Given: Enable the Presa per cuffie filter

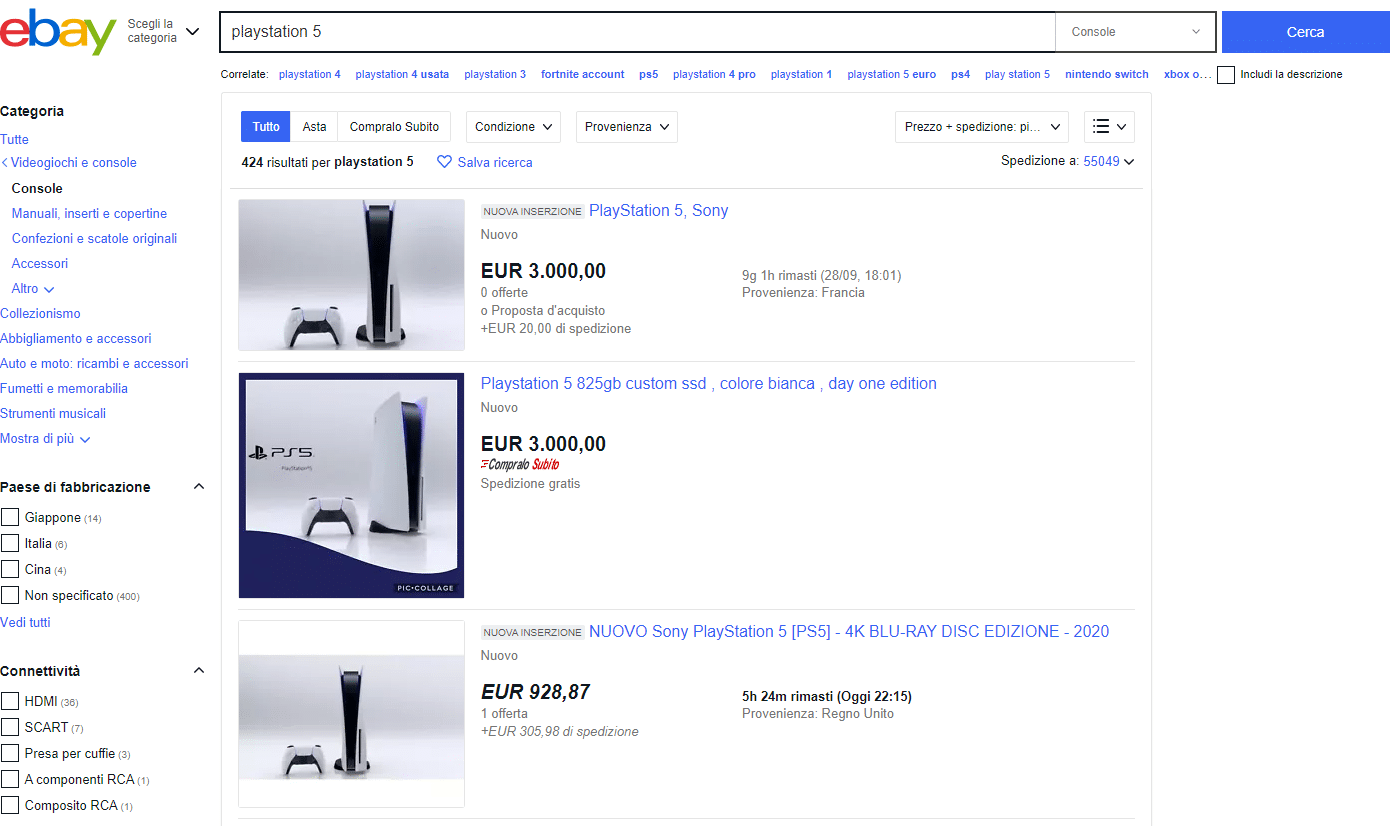Looking at the screenshot, I should (10, 754).
